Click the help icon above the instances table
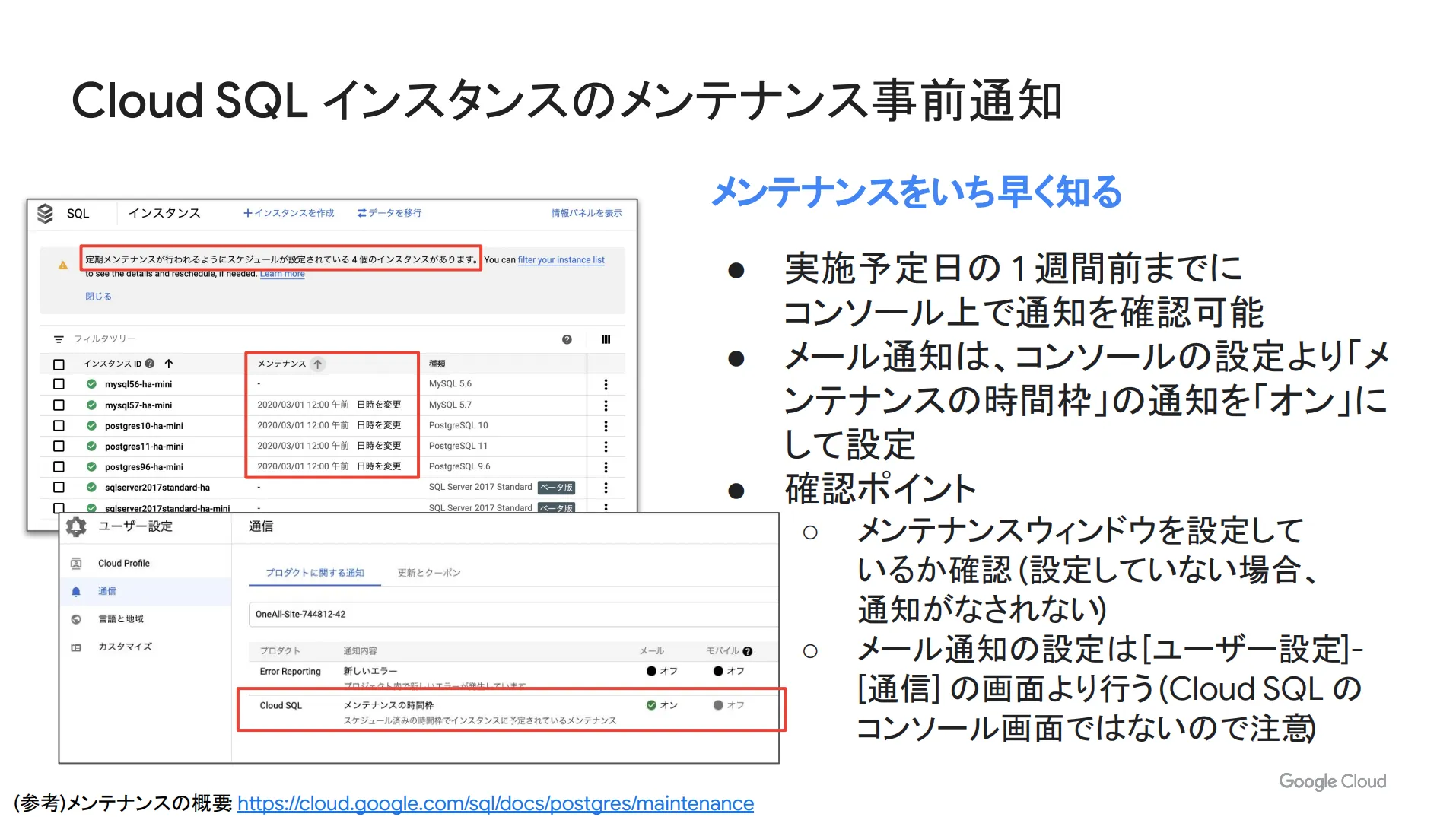The width and height of the screenshot is (1456, 817). tap(567, 339)
